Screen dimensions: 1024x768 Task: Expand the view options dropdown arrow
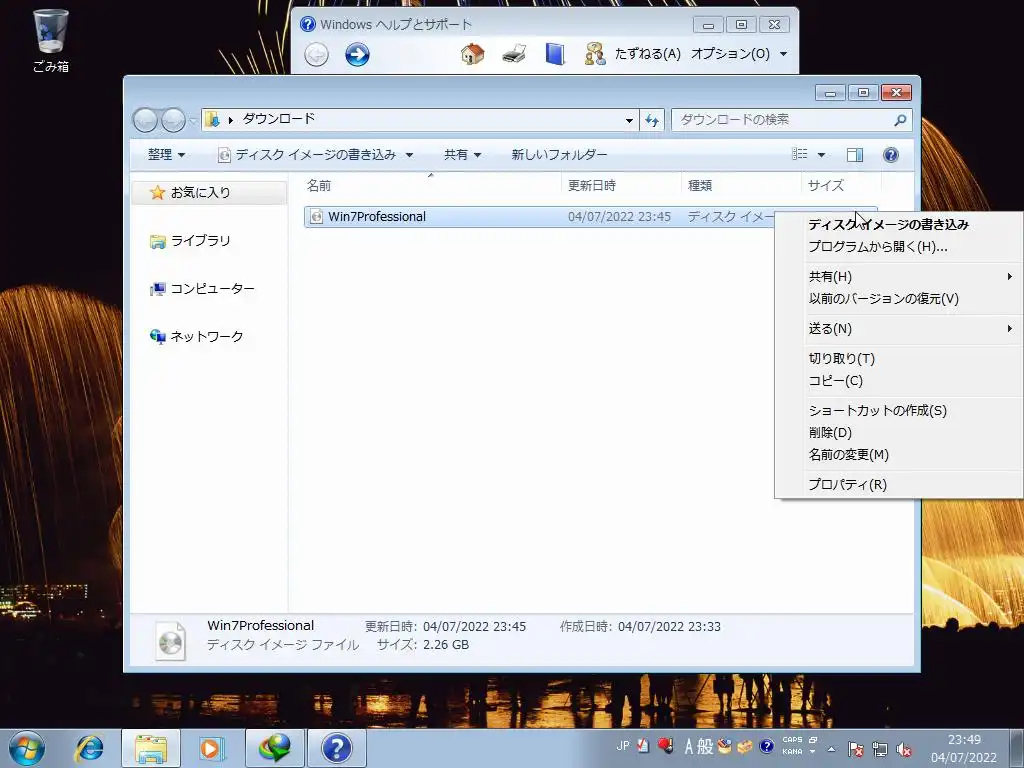click(822, 155)
